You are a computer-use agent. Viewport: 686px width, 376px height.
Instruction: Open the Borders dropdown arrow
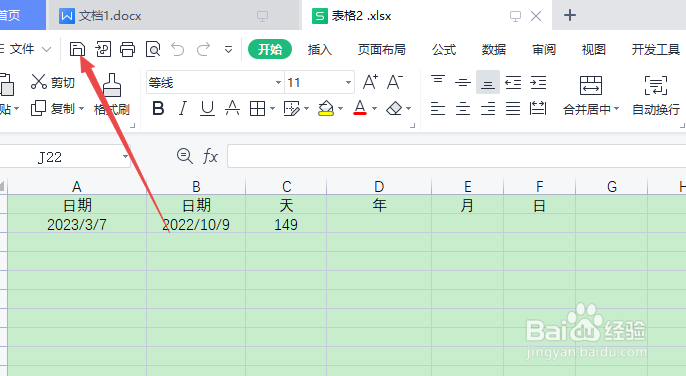pyautogui.click(x=272, y=109)
